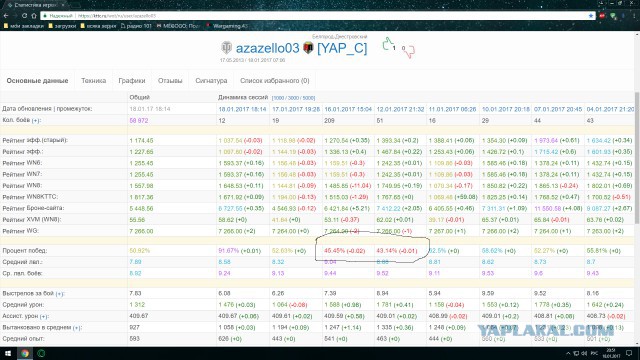Expand the (+) next to Кол. боёв
The image size is (640, 360).
pos(36,120)
